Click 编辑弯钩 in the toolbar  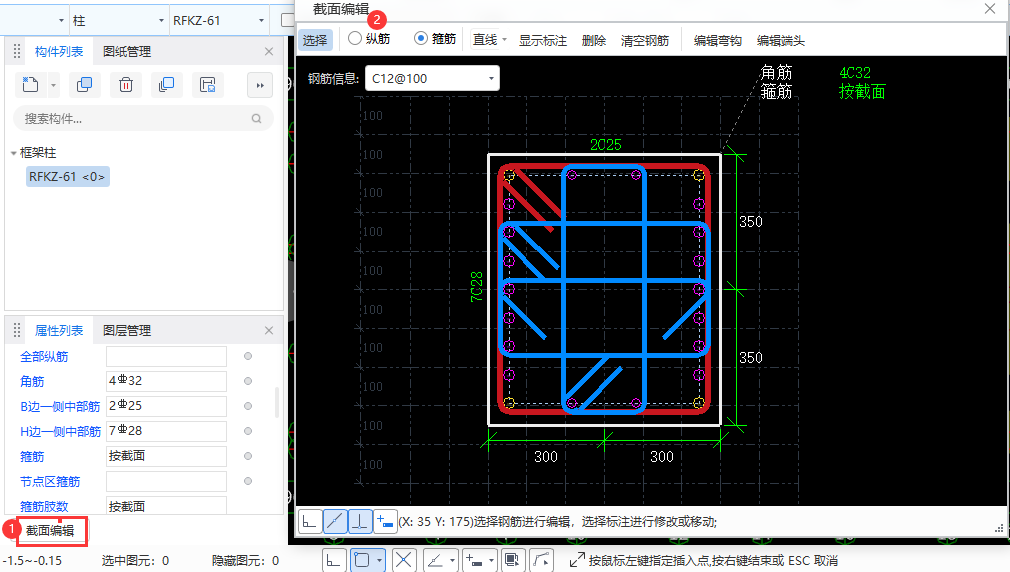[718, 41]
